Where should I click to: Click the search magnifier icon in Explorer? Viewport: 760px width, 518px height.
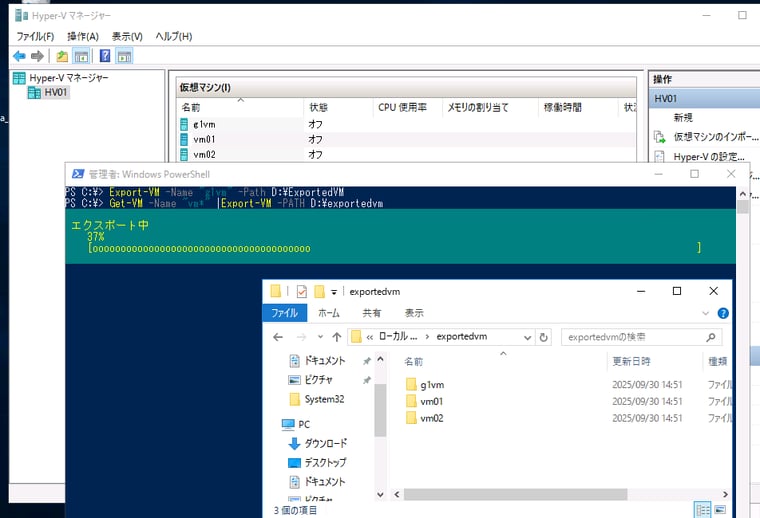tap(711, 337)
